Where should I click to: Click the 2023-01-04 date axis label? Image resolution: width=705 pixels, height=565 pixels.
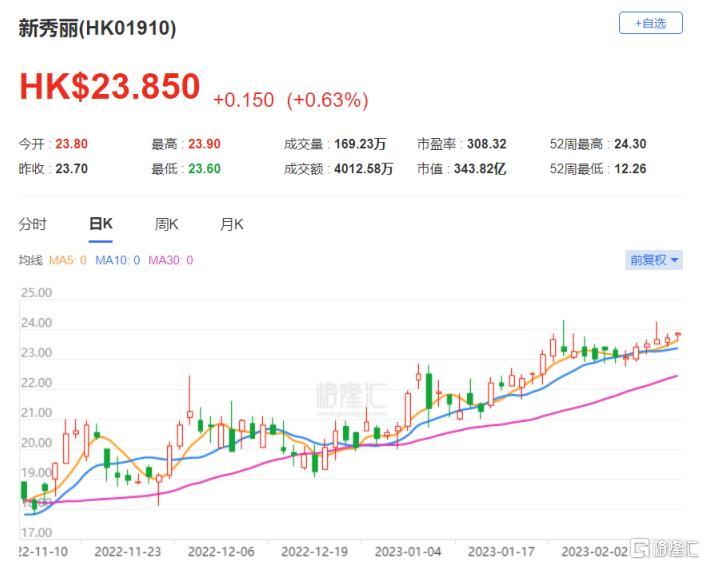coord(408,552)
